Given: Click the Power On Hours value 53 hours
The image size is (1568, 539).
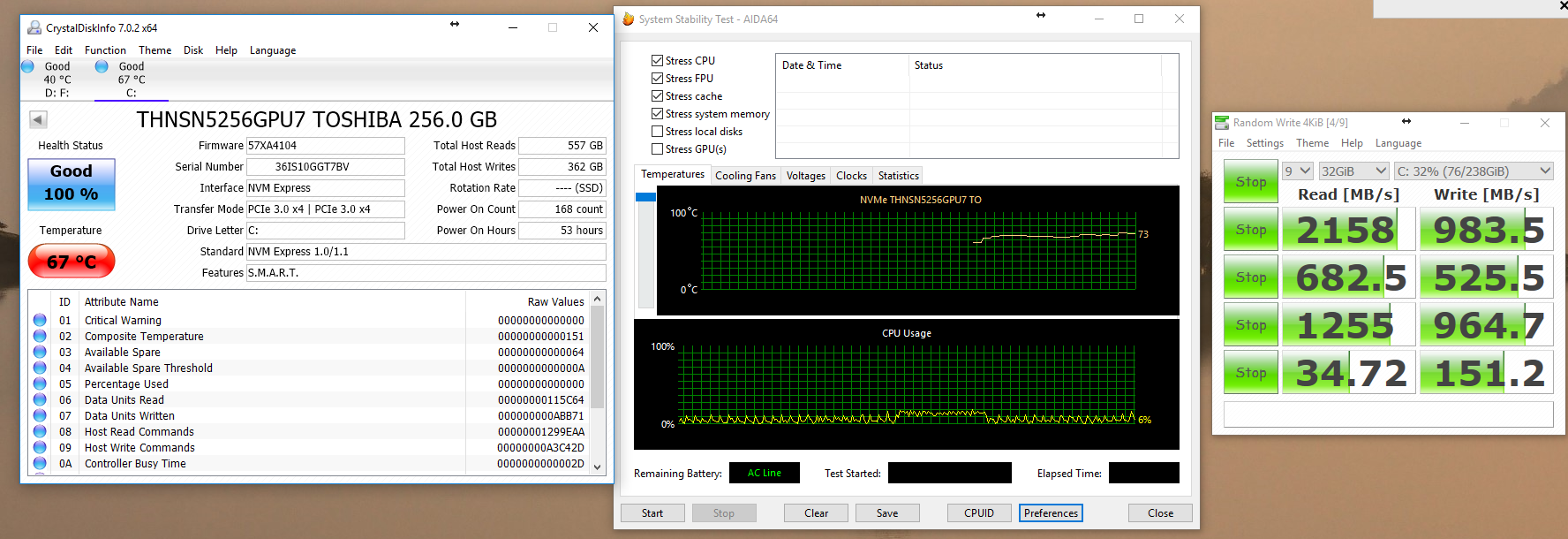Looking at the screenshot, I should coord(562,231).
